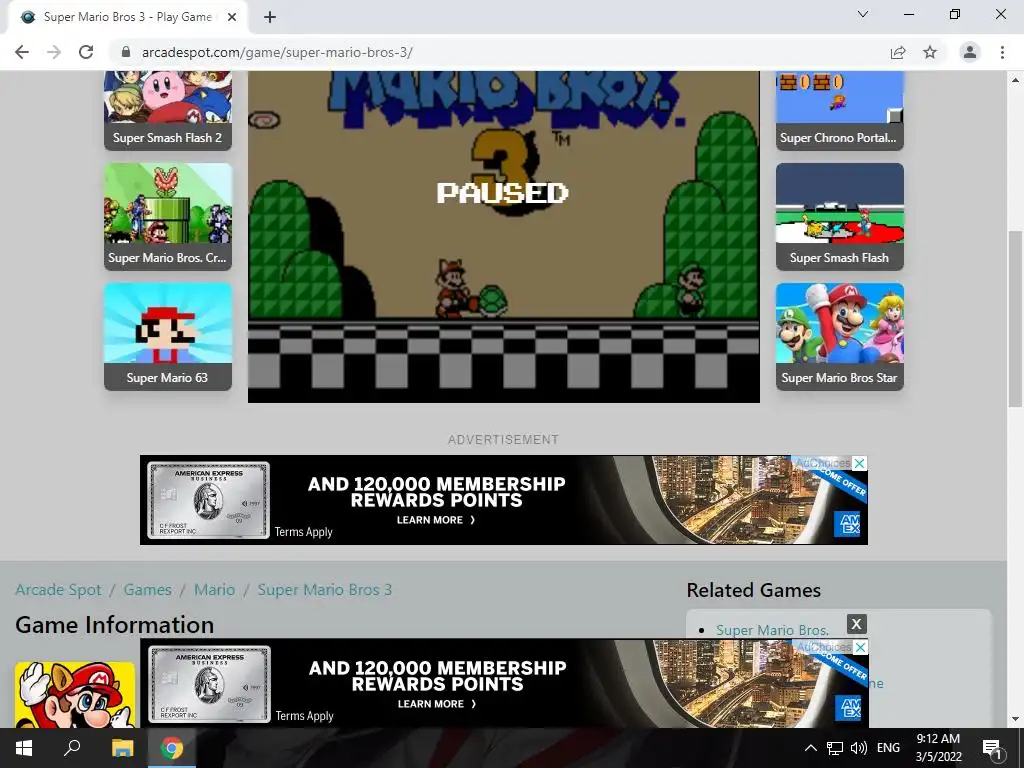Open Chrome profile avatar menu
Screen dimensions: 1024x768
click(970, 52)
